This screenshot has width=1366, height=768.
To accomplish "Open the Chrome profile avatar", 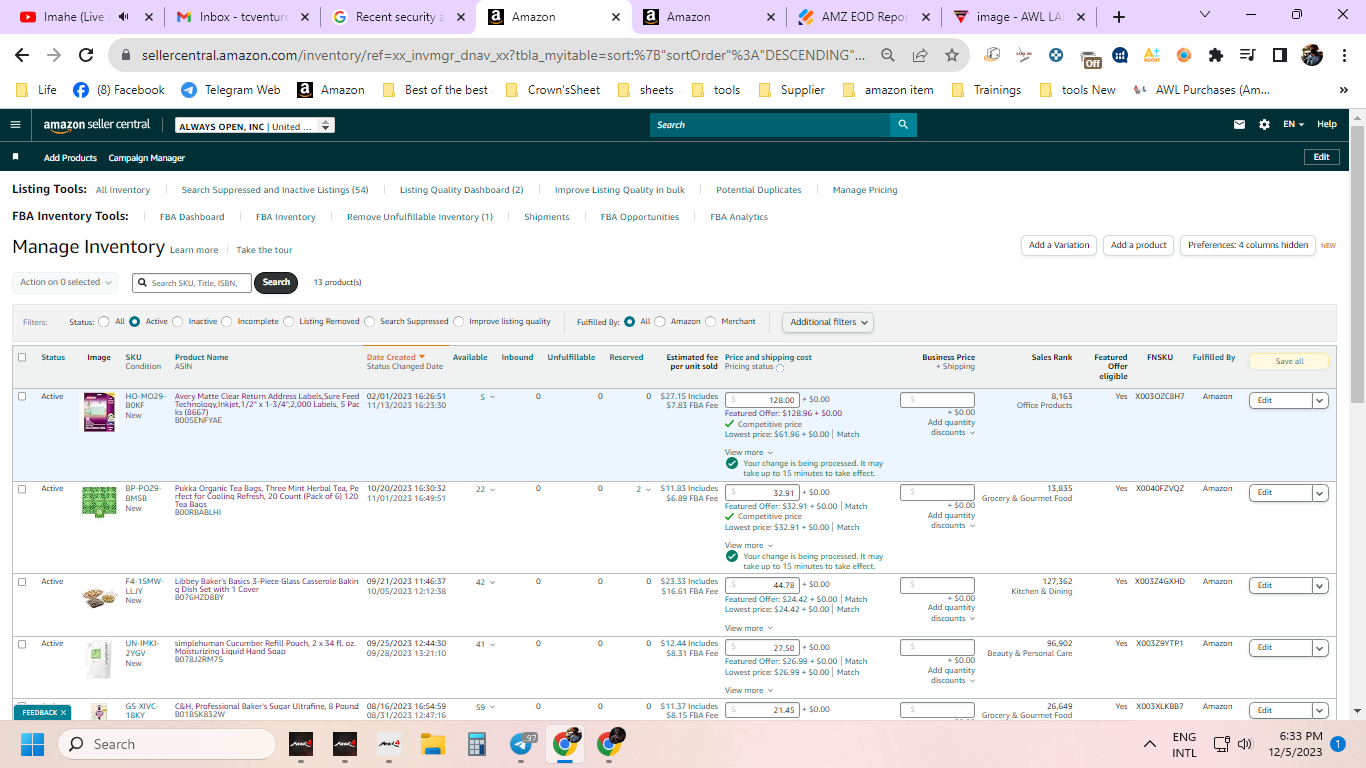I will point(1312,55).
